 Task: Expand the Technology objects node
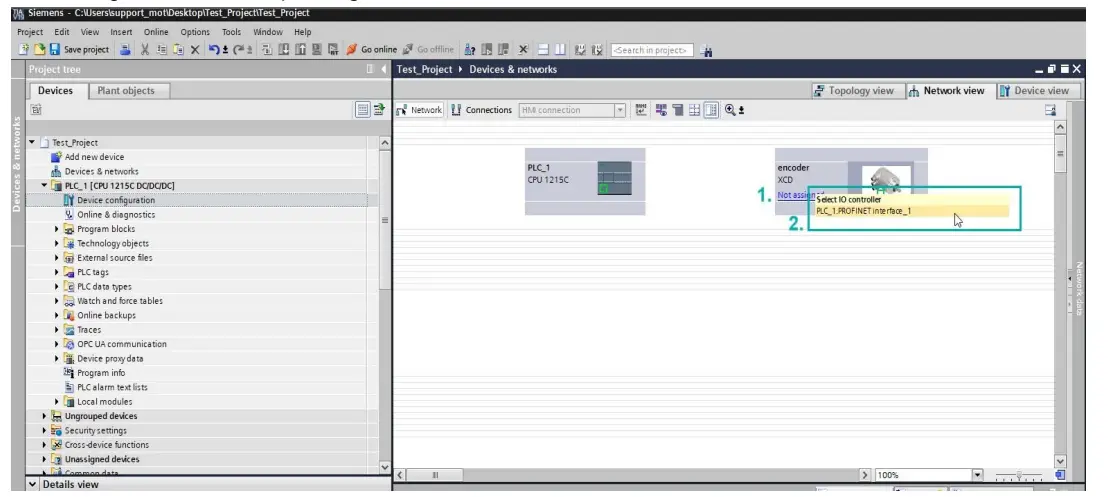(57, 243)
